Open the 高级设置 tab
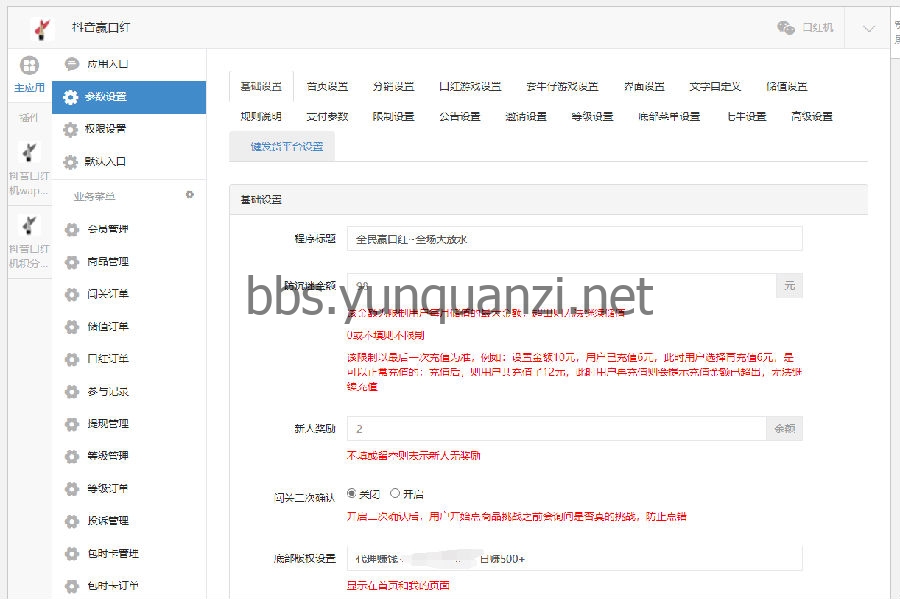 point(811,116)
